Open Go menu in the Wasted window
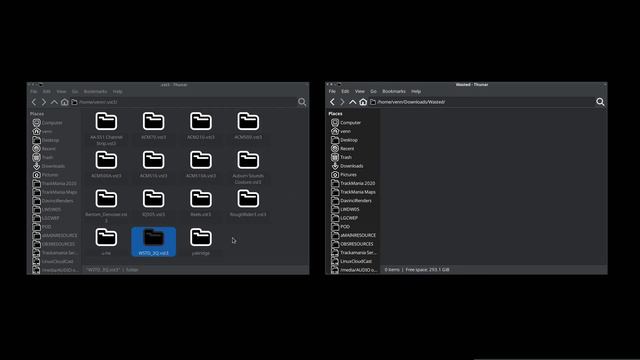Image resolution: width=640 pixels, height=360 pixels. (373, 91)
